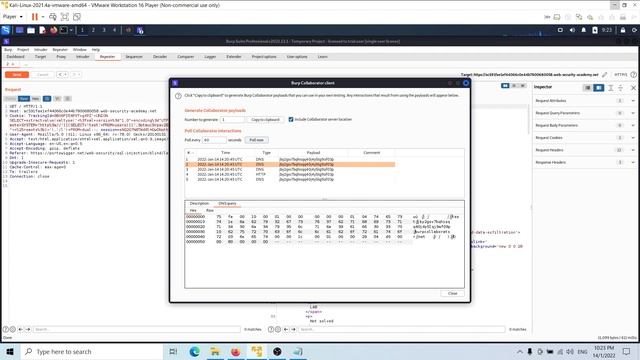This screenshot has height=360, width=640.
Task: Close the Inspector panel with X icon
Action: pyautogui.click(x=633, y=88)
